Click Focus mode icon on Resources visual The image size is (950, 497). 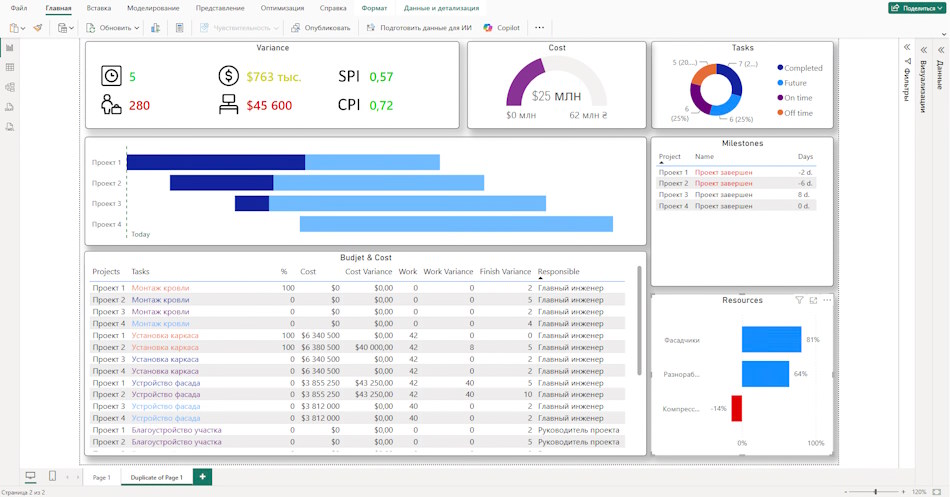pyautogui.click(x=813, y=300)
